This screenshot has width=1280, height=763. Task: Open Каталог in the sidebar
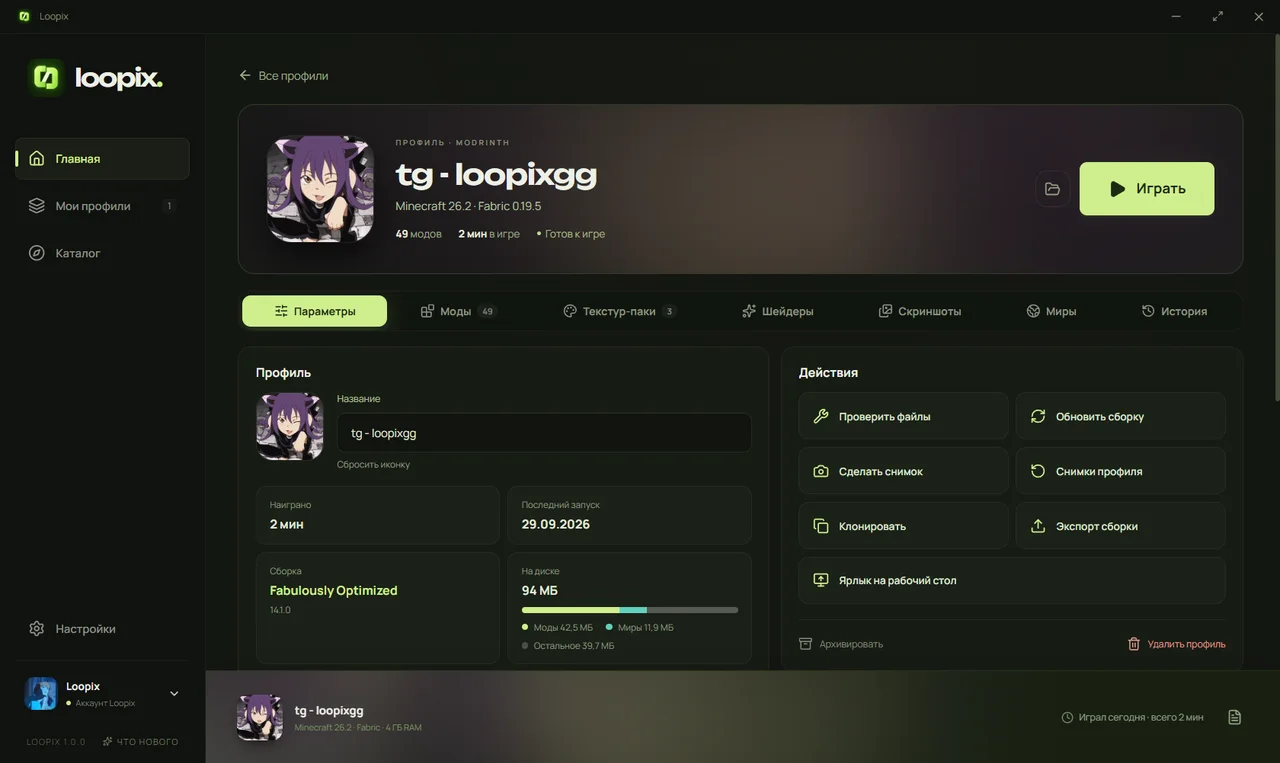point(102,253)
